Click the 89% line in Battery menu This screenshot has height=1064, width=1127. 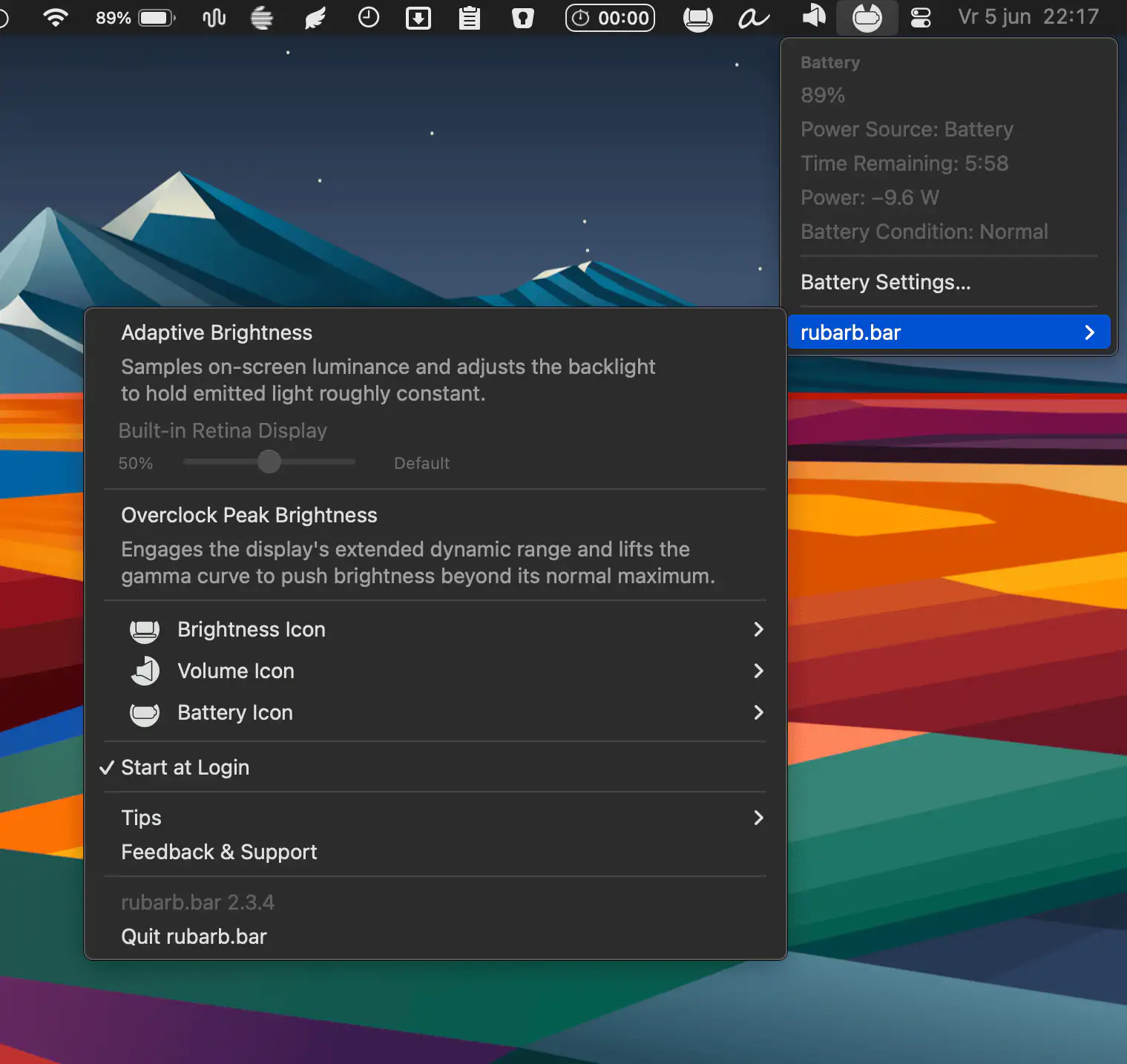[x=823, y=95]
